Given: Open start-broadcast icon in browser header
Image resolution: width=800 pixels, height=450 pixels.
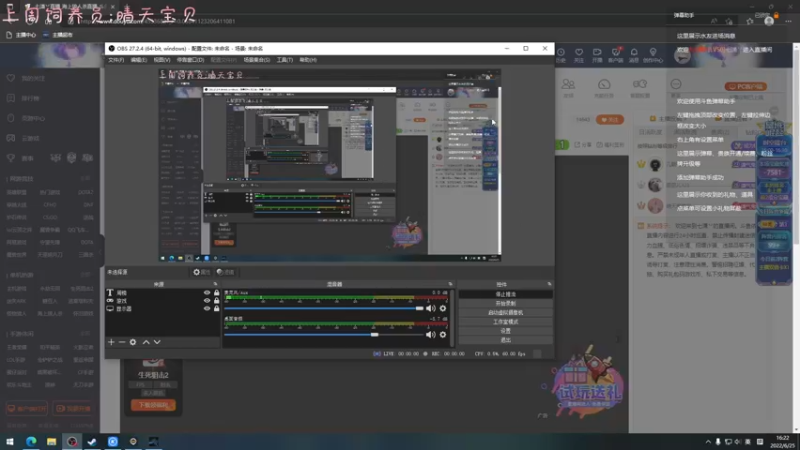Looking at the screenshot, I should point(597,55).
